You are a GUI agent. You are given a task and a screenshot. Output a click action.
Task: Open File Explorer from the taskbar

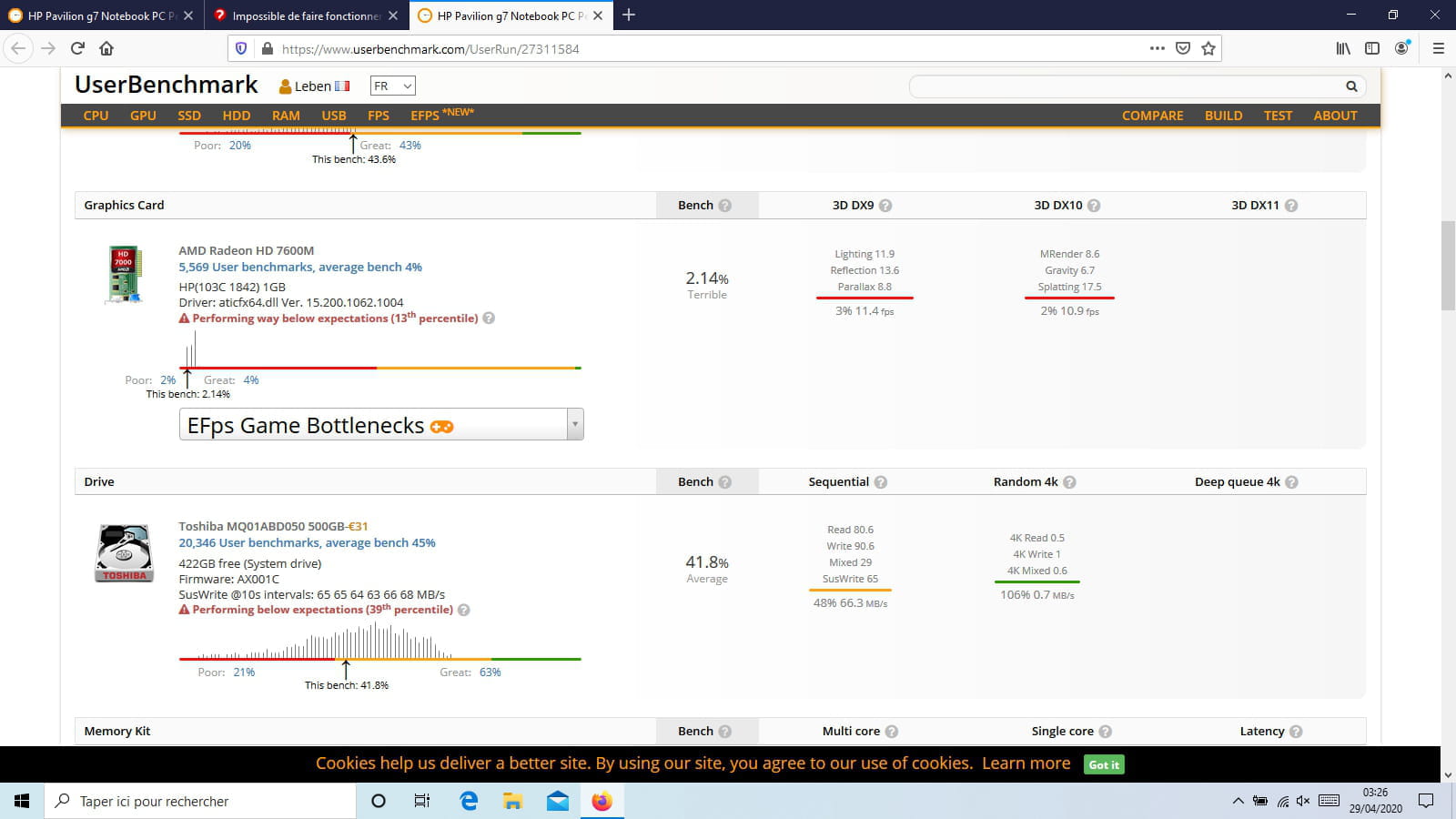(513, 801)
